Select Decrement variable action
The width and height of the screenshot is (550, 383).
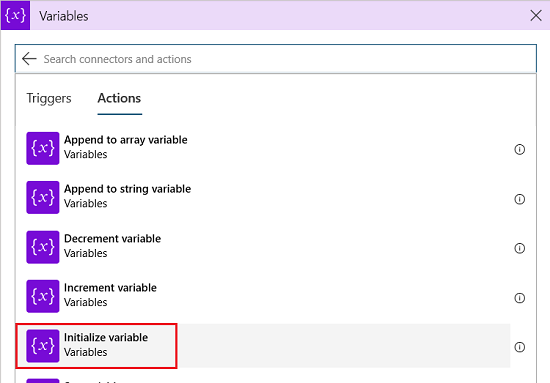pos(263,247)
